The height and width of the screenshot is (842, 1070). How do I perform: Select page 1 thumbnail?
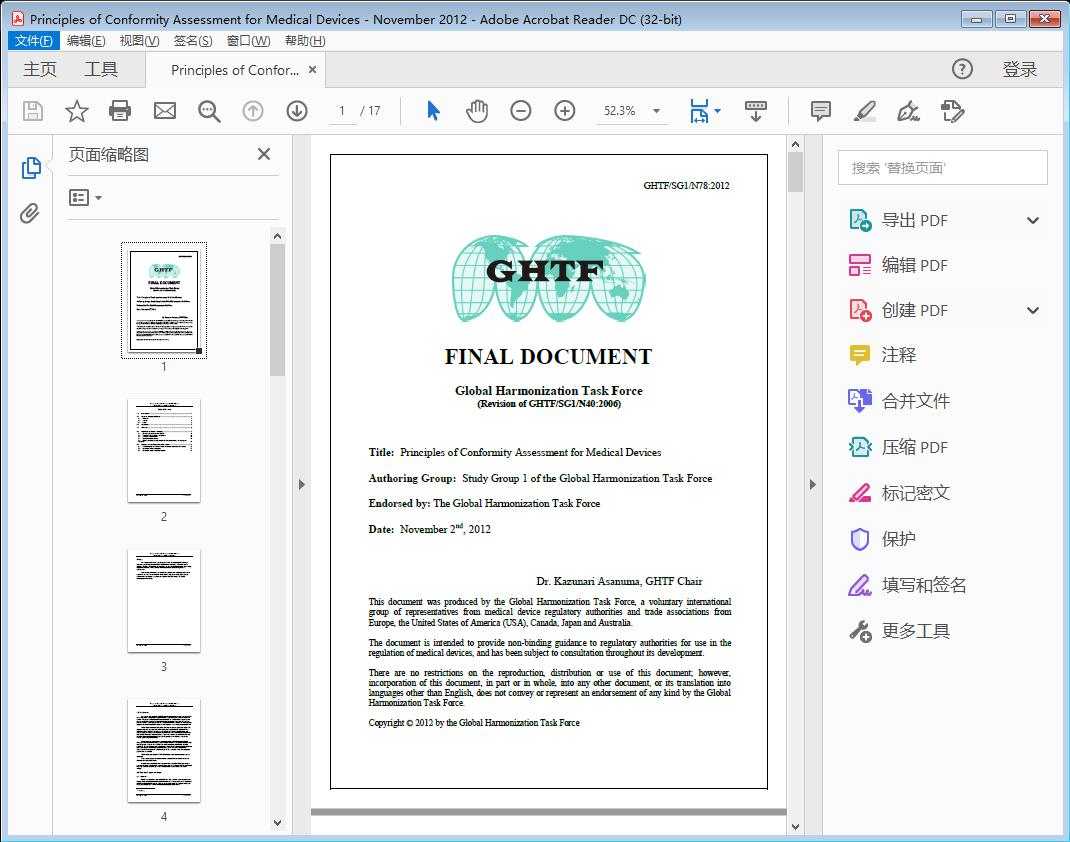pyautogui.click(x=164, y=300)
